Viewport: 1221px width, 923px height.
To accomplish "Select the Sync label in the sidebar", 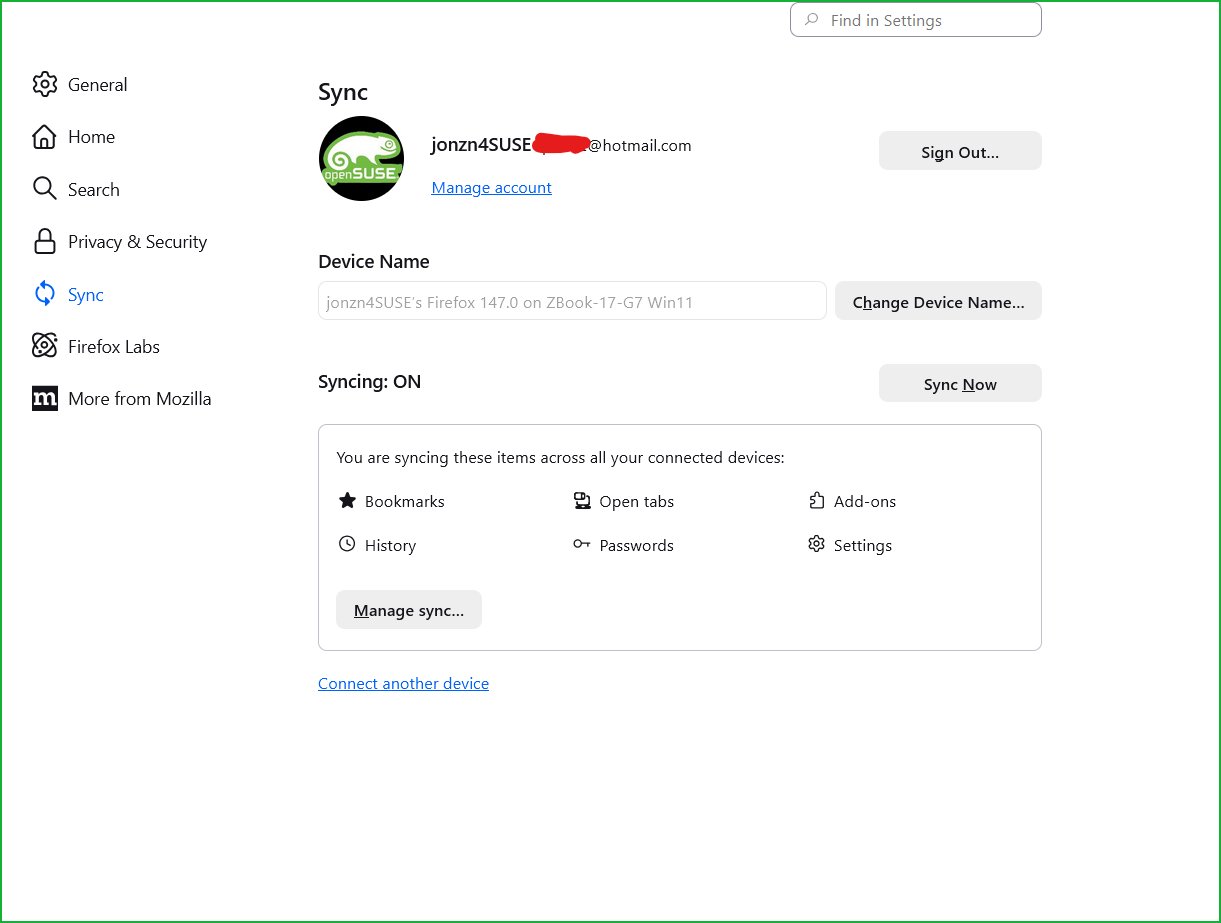I will tap(86, 295).
